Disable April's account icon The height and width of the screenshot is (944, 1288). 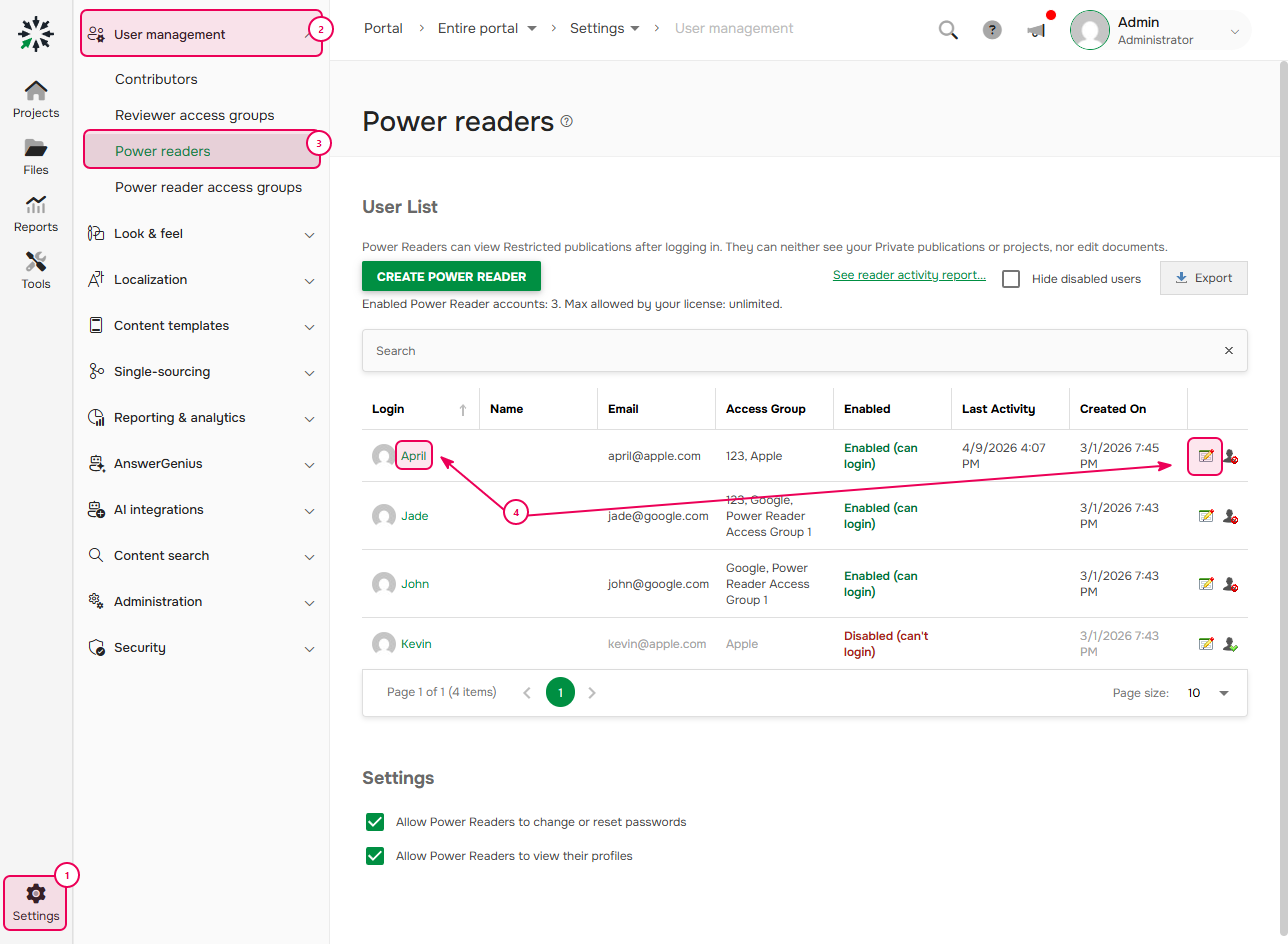click(x=1231, y=456)
